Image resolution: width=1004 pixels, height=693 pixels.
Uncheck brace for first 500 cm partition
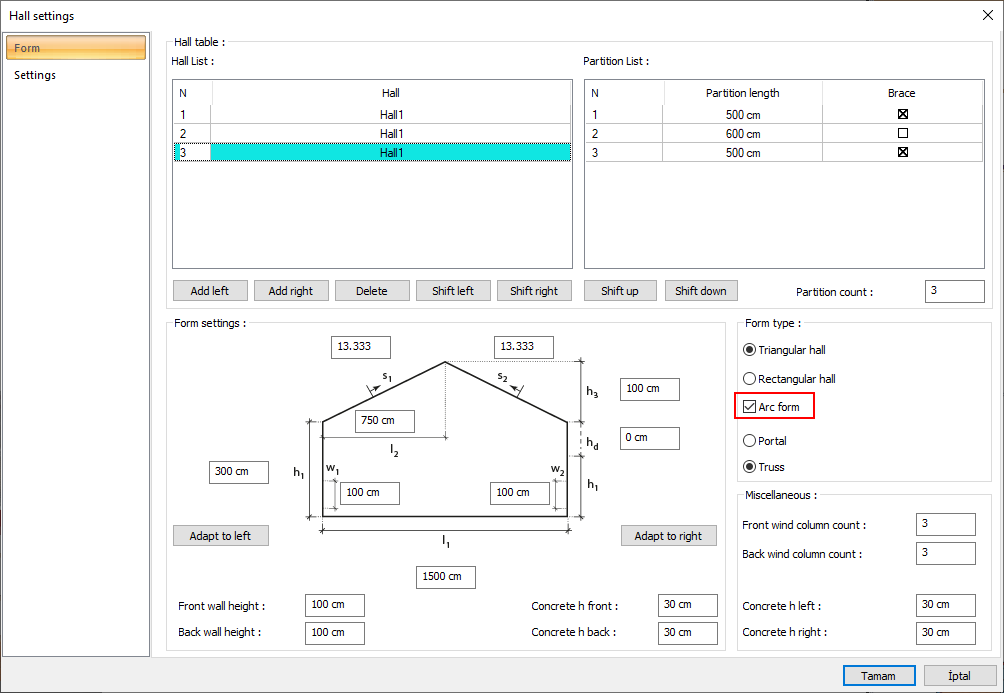[x=902, y=114]
